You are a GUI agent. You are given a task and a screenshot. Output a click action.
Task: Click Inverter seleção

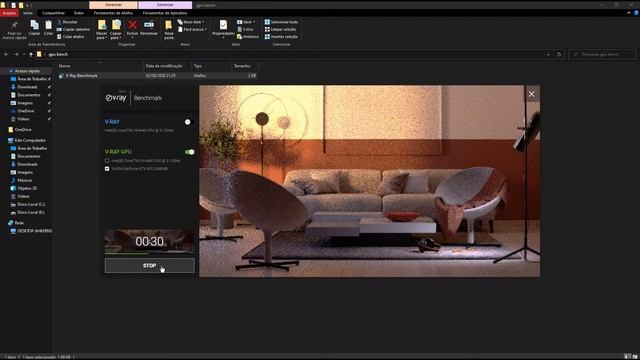[x=281, y=37]
